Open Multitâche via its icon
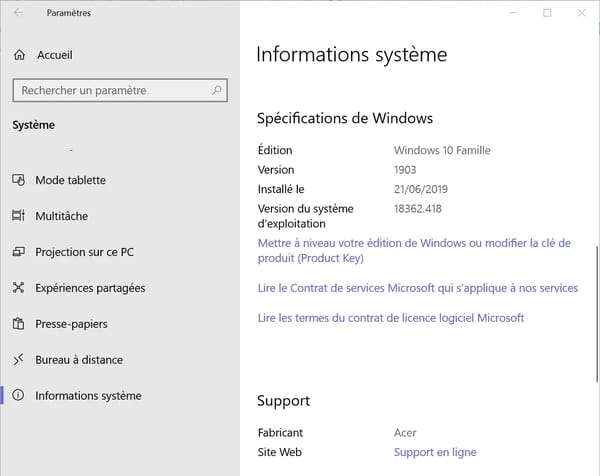Screen dimensions: 600x476 click(18, 216)
